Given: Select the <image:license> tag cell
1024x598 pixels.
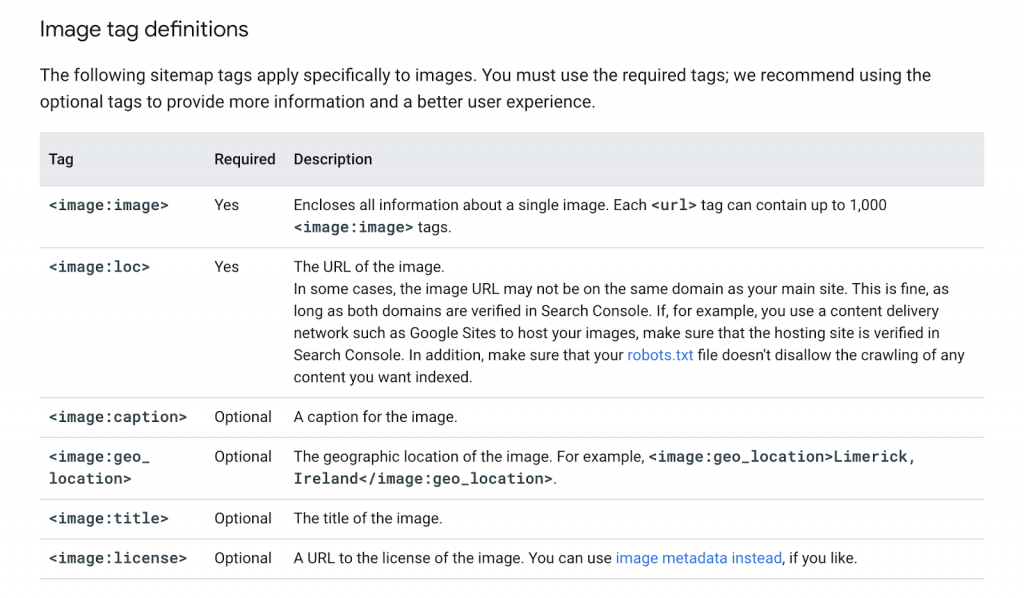Looking at the screenshot, I should coord(117,558).
